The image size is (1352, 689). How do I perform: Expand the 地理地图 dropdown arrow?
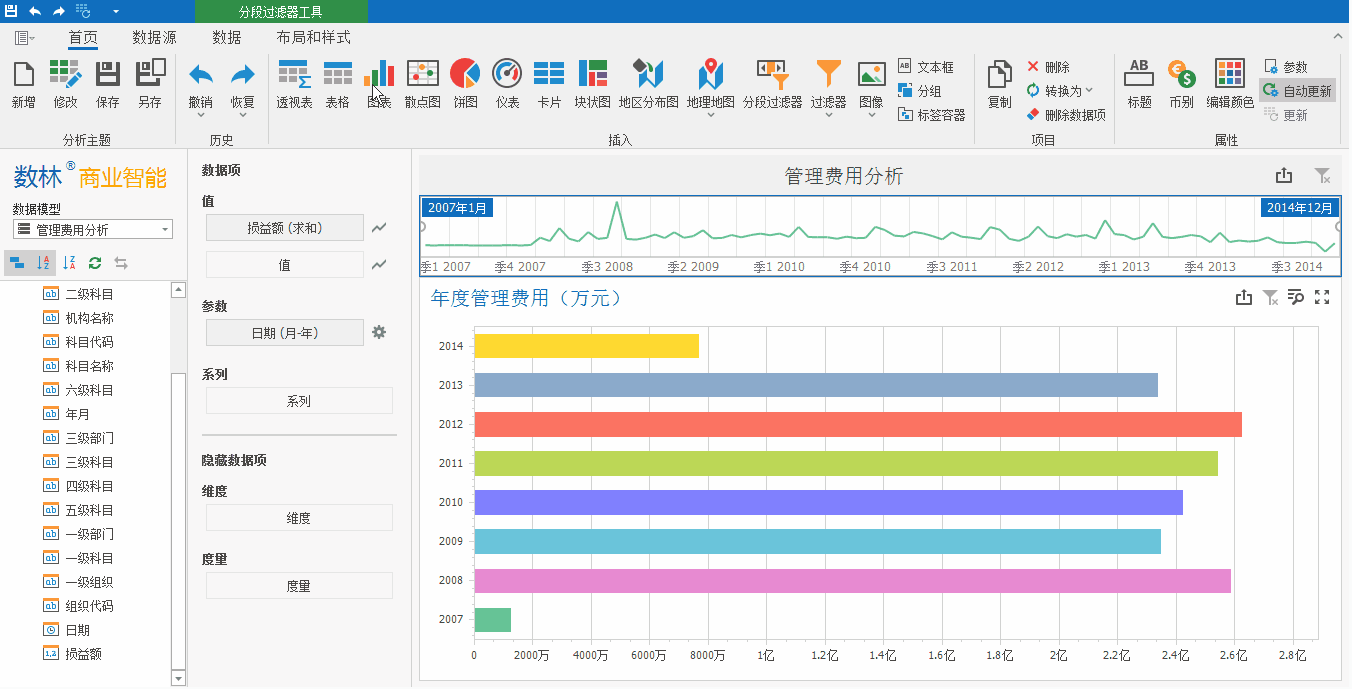(x=711, y=115)
